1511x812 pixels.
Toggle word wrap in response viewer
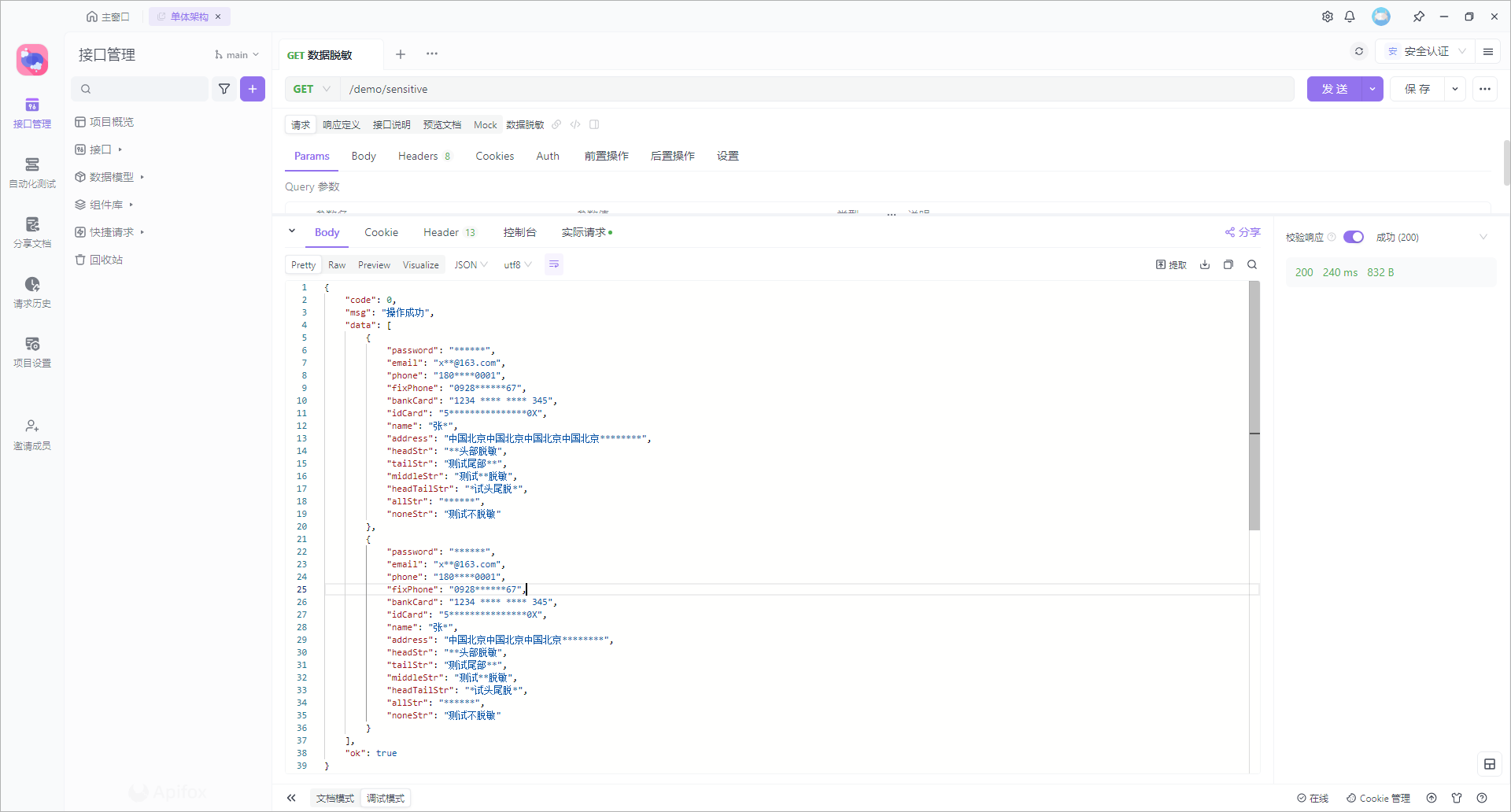click(554, 265)
